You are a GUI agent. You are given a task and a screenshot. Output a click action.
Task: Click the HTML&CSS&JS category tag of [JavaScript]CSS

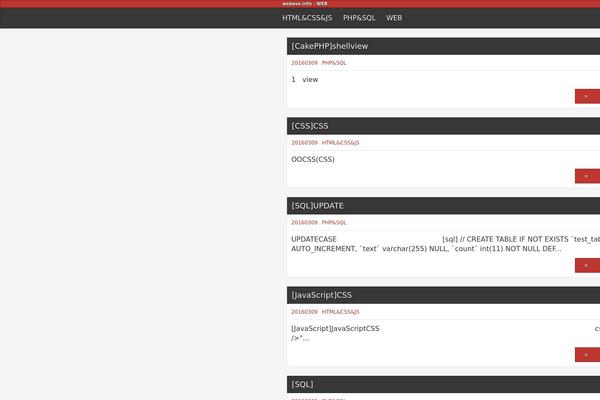pyautogui.click(x=340, y=312)
